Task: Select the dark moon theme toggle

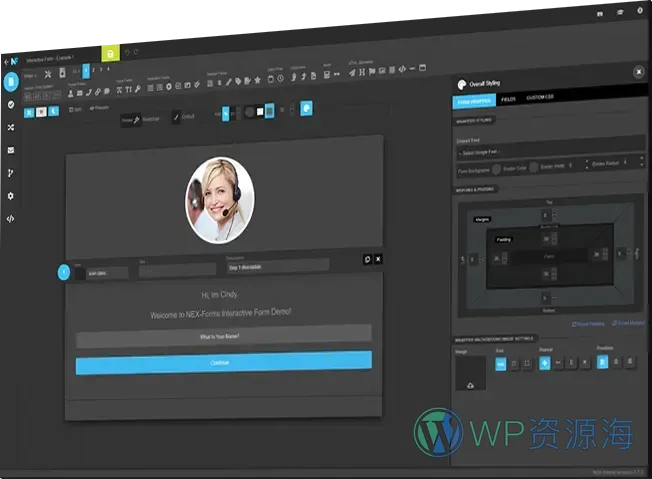Action: click(x=54, y=111)
